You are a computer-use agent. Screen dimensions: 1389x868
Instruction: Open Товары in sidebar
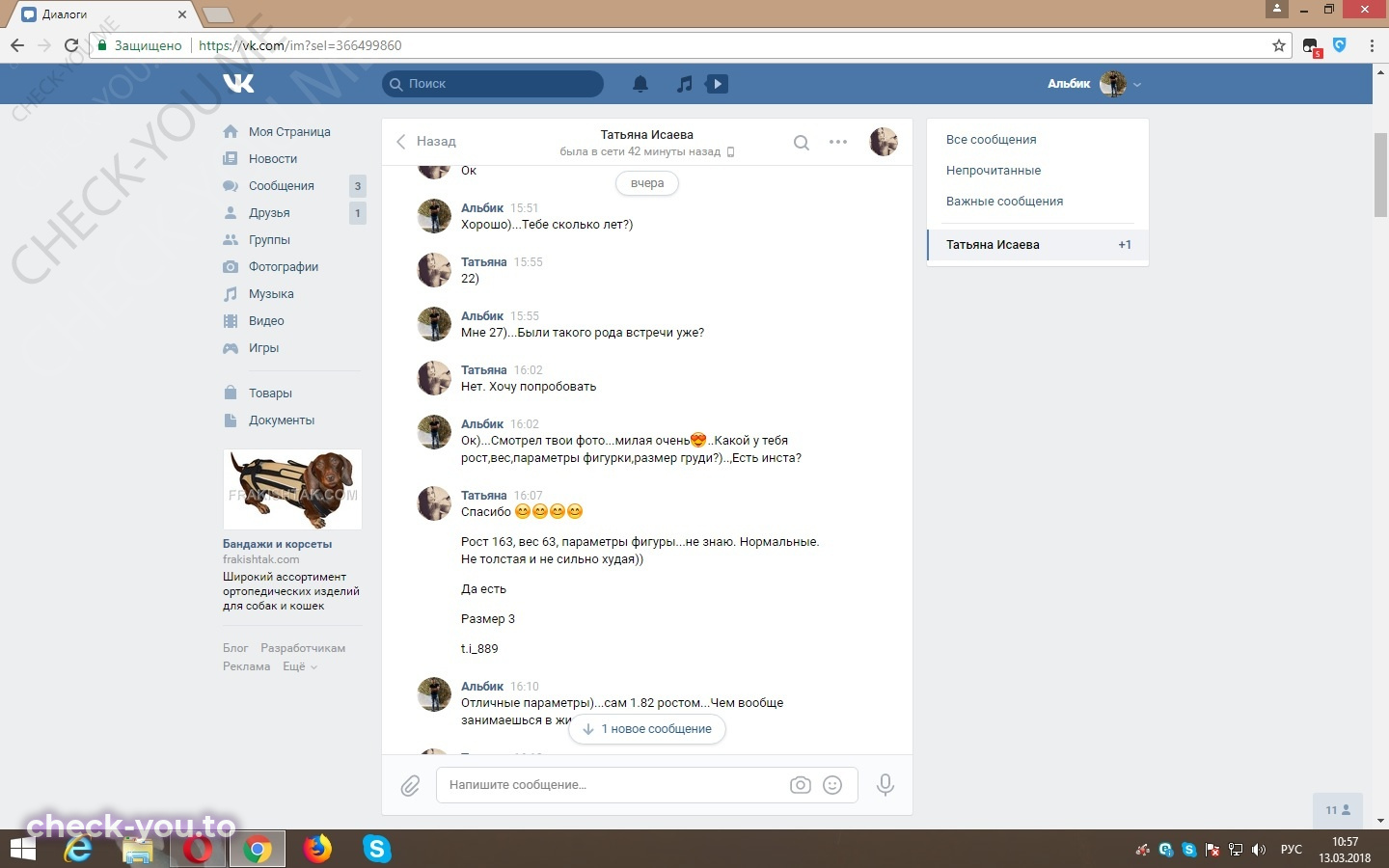coord(270,393)
